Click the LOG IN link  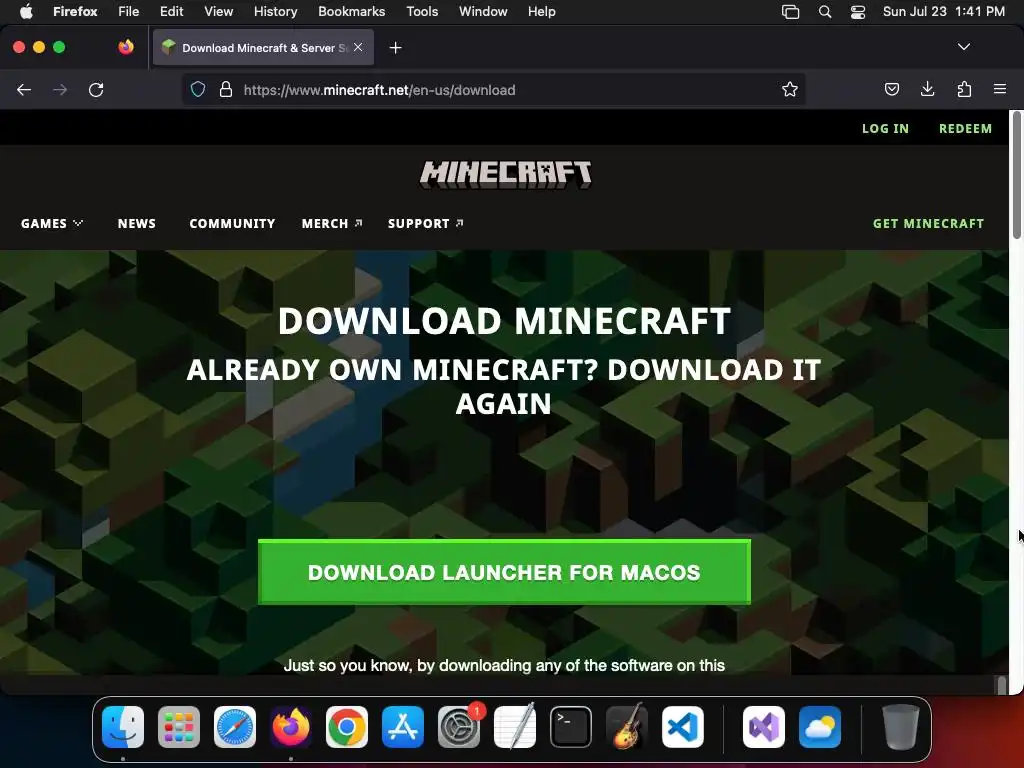click(886, 129)
